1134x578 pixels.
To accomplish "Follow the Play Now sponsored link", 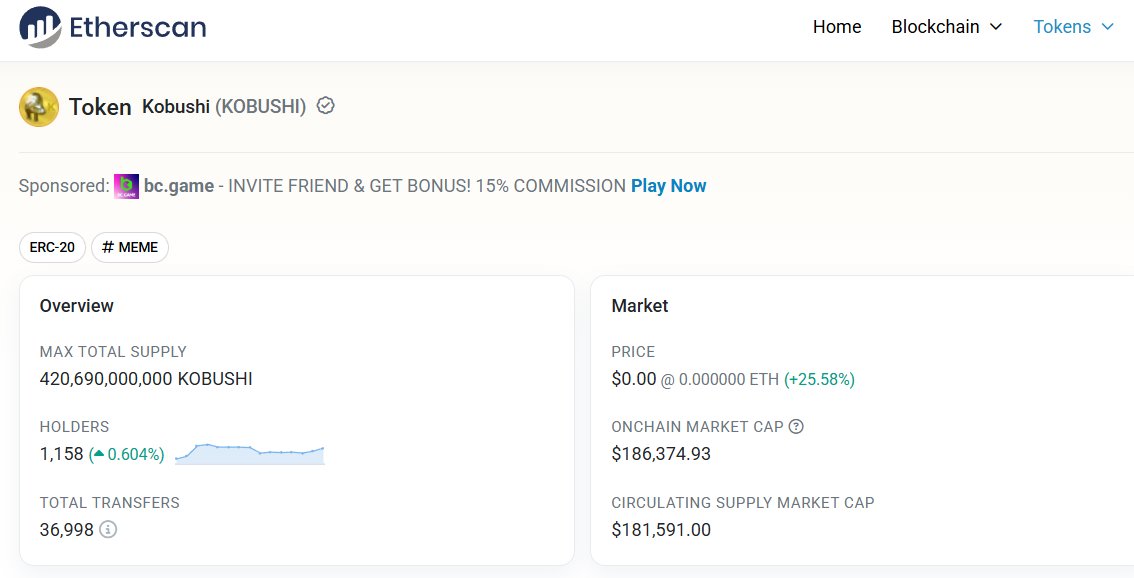I will tap(668, 186).
